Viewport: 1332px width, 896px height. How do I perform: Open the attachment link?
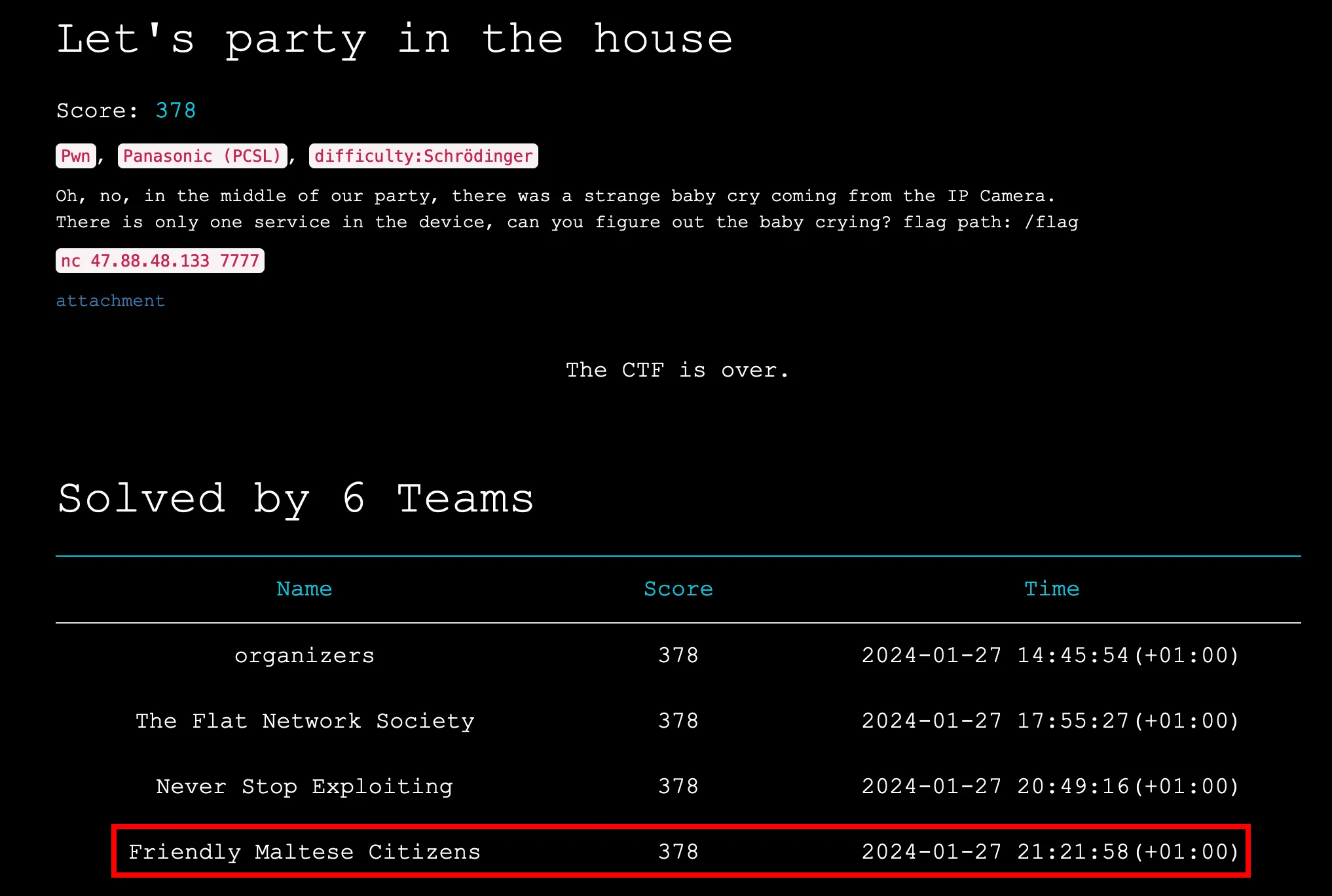click(110, 301)
